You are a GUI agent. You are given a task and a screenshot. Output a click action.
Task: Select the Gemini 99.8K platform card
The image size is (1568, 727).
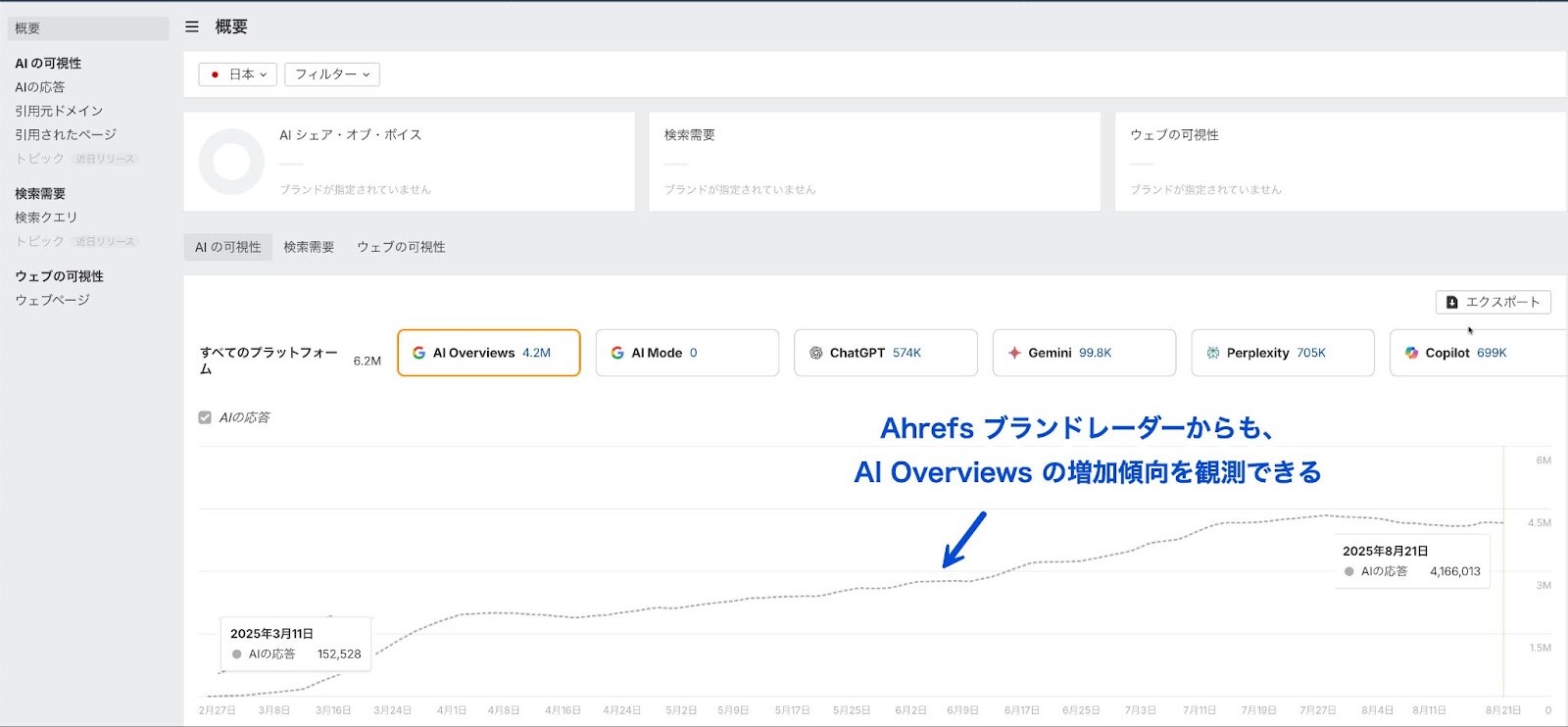coord(1084,353)
